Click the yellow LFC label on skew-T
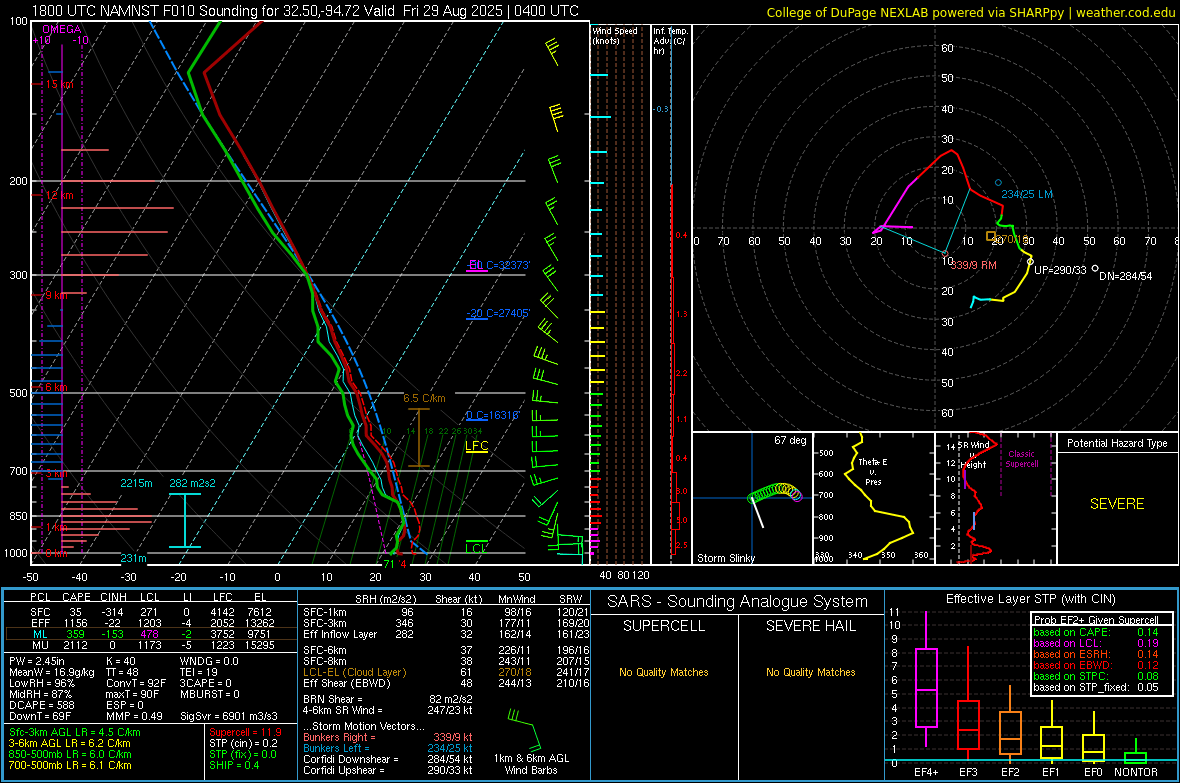 point(476,446)
